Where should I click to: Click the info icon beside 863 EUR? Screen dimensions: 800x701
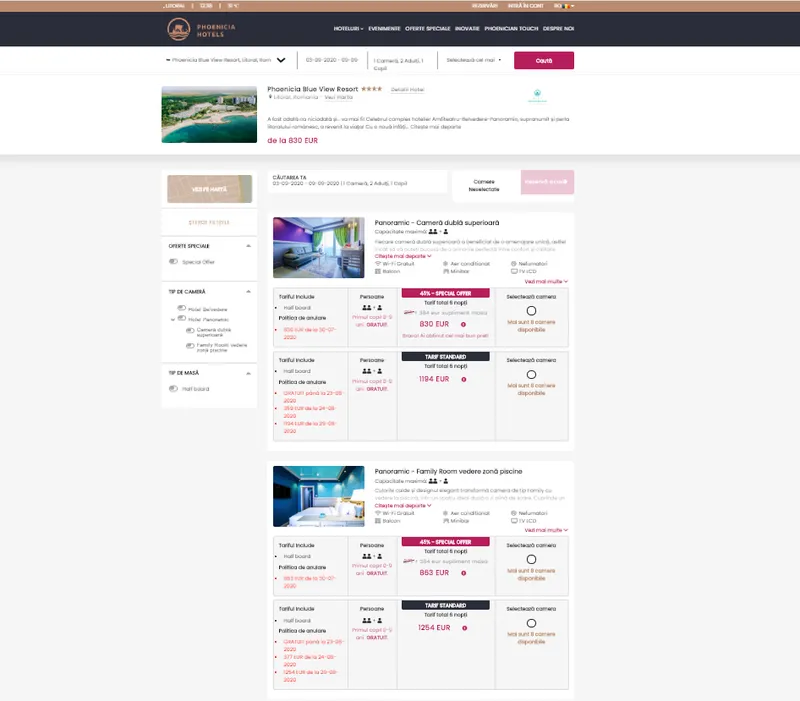point(463,573)
